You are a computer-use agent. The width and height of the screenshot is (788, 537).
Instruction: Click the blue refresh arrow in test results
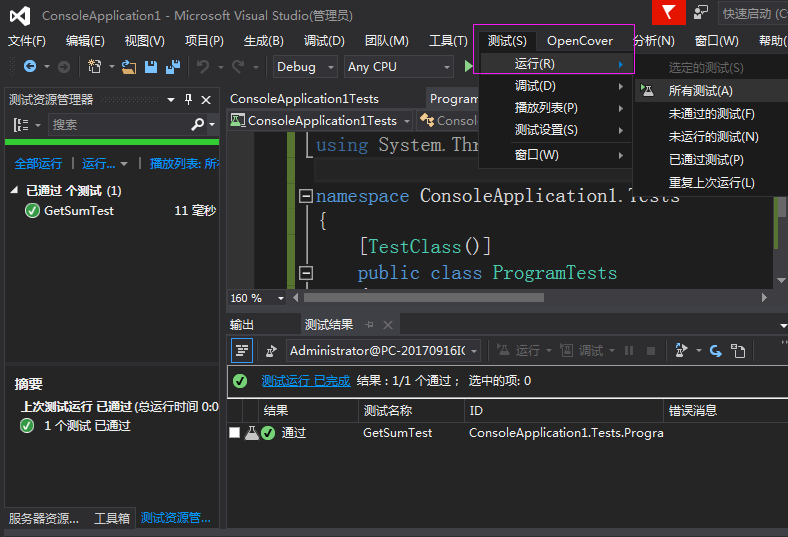pyautogui.click(x=716, y=351)
